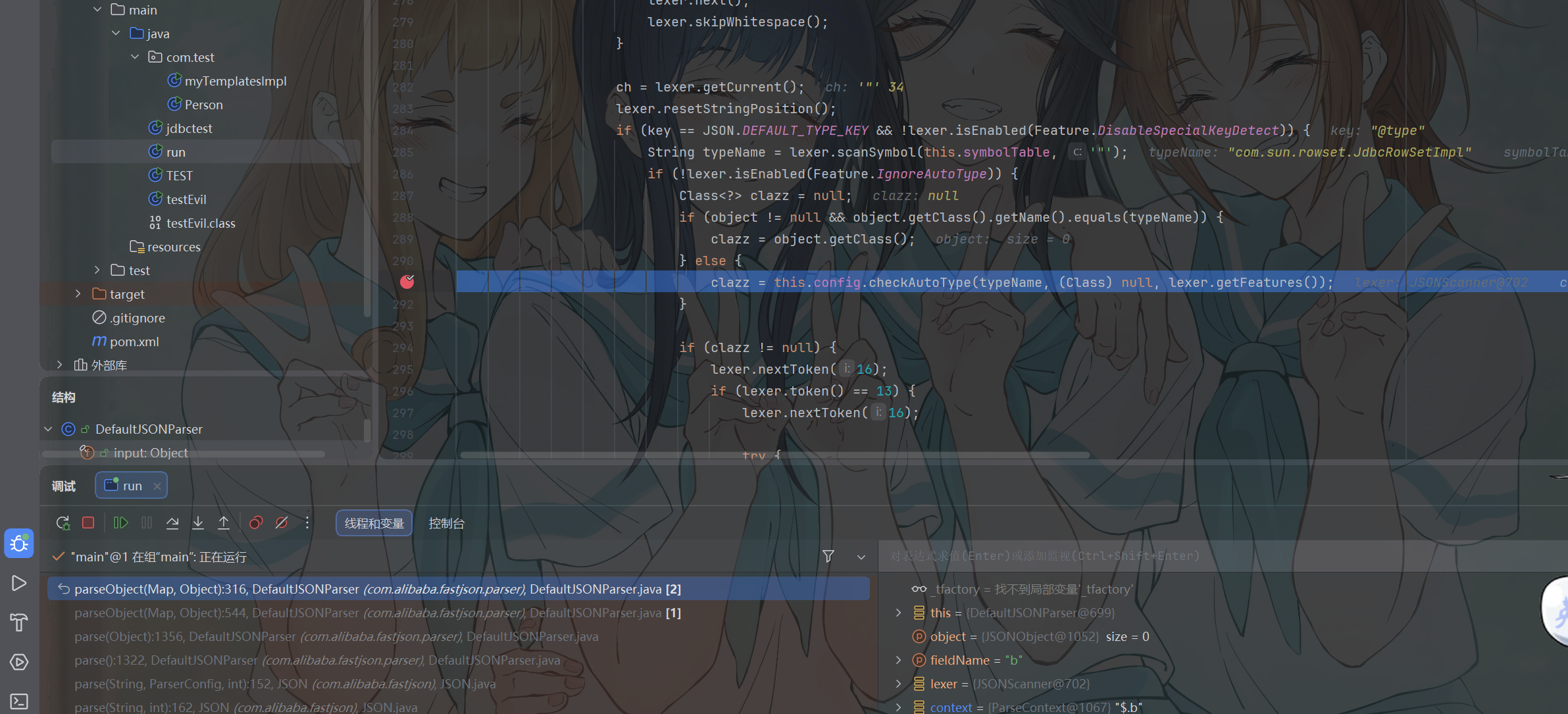Collapse the com.test package

135,57
